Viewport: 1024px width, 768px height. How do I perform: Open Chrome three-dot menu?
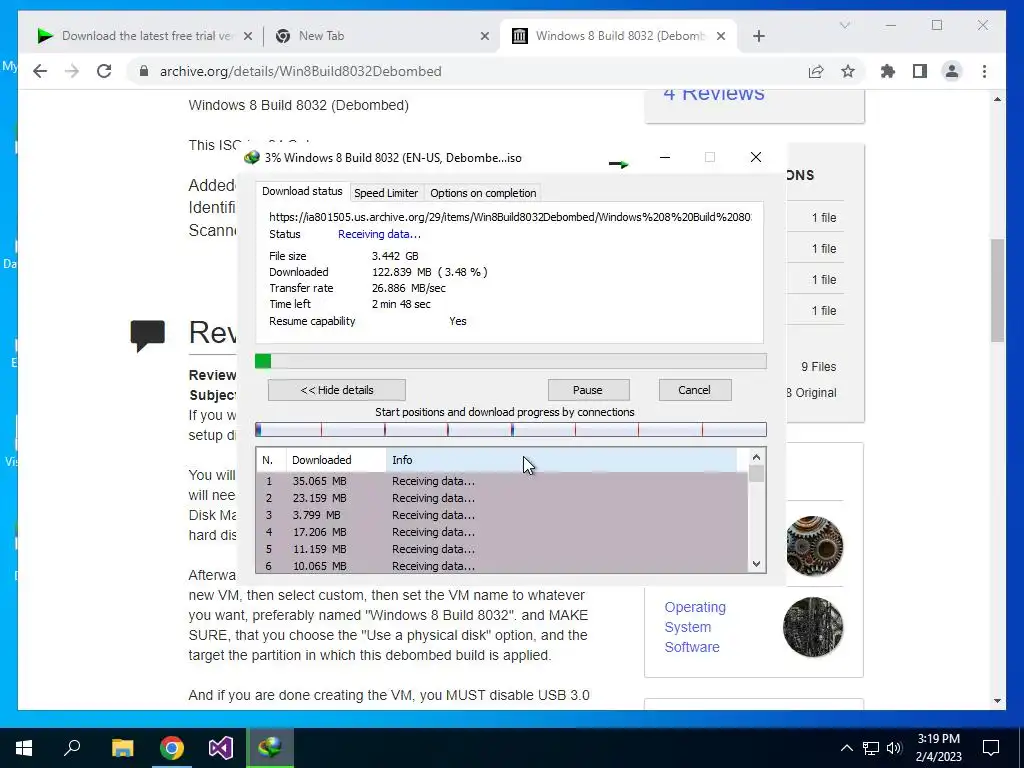[984, 71]
